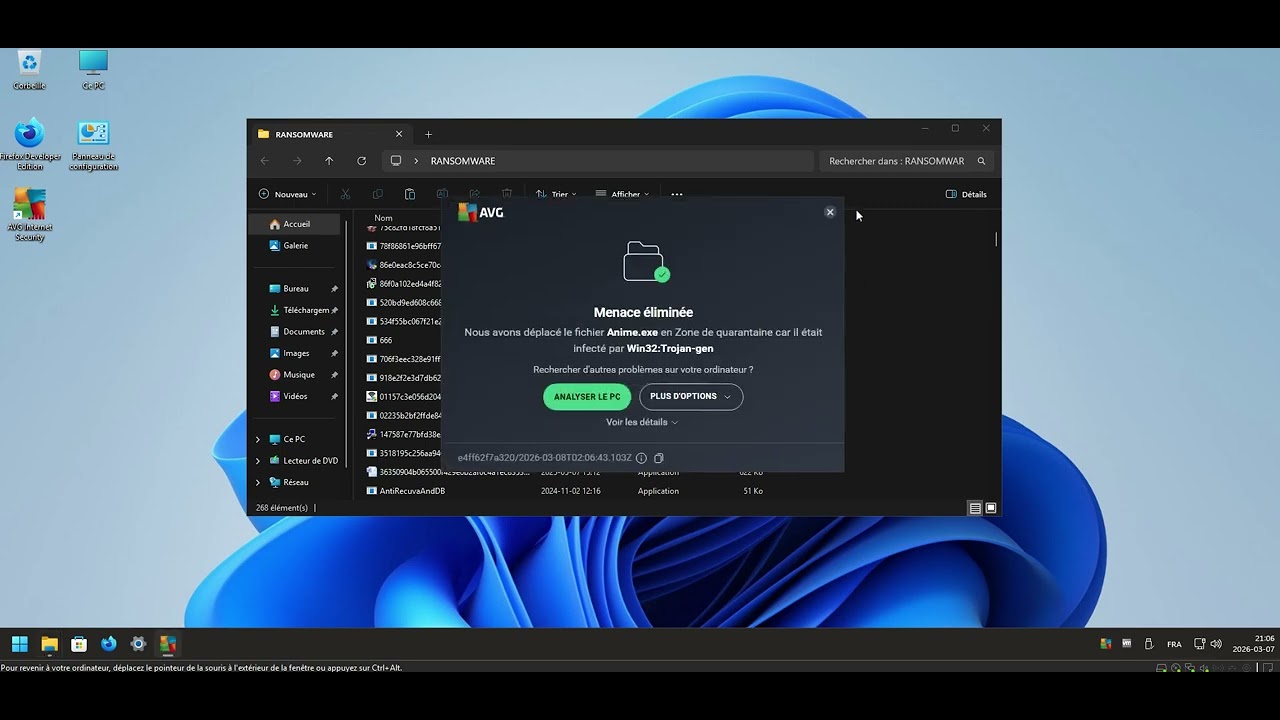
Task: Go back in File Explorer
Action: click(265, 161)
